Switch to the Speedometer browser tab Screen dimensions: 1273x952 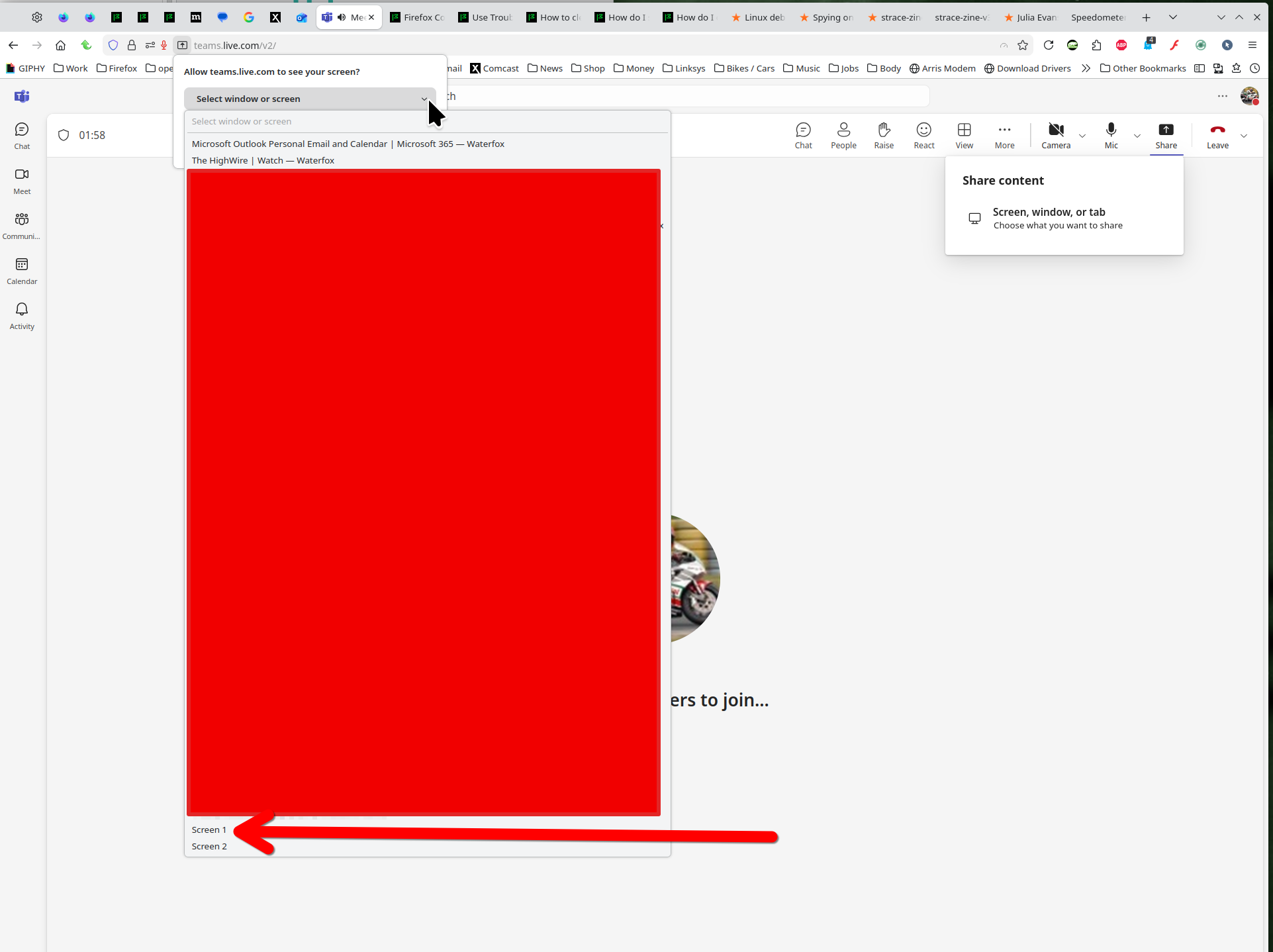[x=1097, y=17]
